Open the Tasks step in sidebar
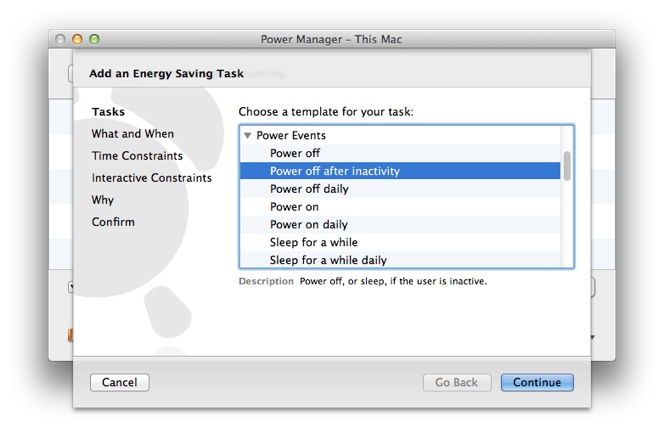This screenshot has width=664, height=428. (108, 112)
